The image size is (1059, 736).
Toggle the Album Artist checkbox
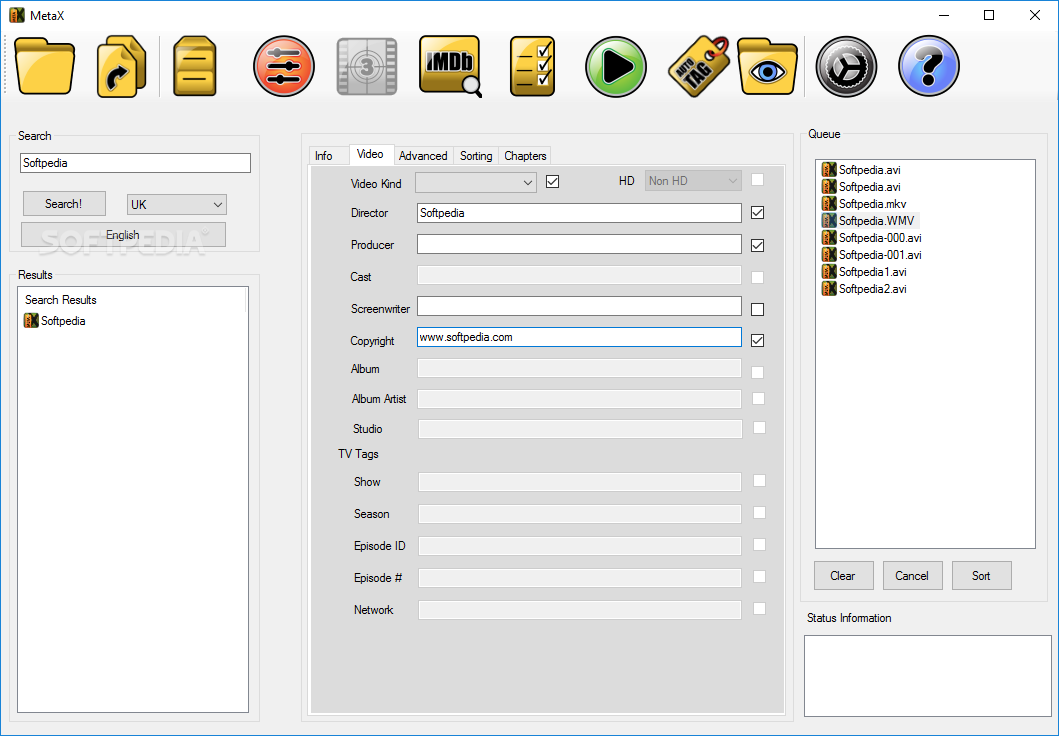coord(758,398)
